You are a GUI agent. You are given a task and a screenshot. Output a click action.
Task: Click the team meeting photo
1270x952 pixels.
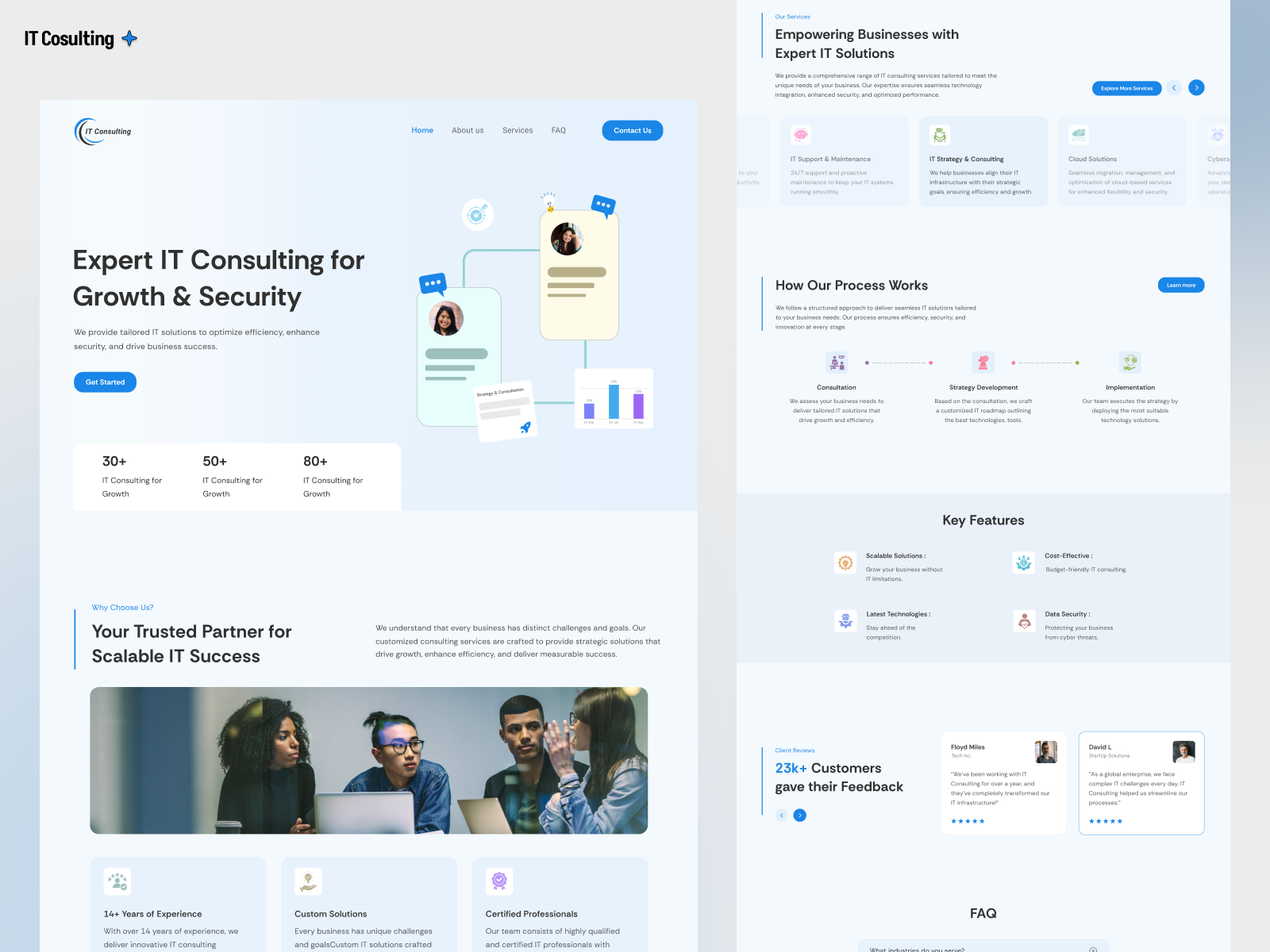point(369,760)
